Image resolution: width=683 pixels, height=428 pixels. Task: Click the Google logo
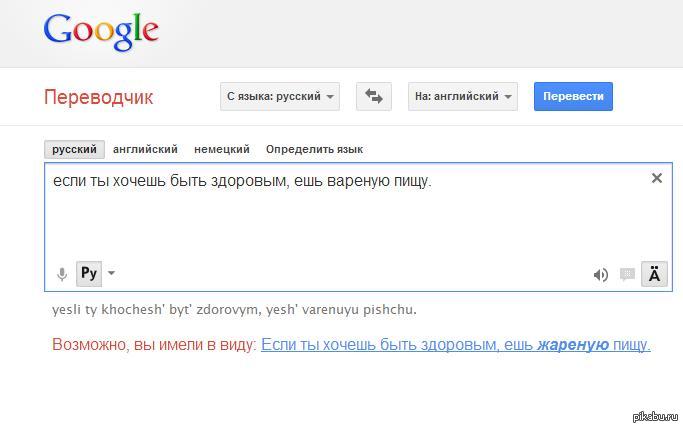point(101,31)
